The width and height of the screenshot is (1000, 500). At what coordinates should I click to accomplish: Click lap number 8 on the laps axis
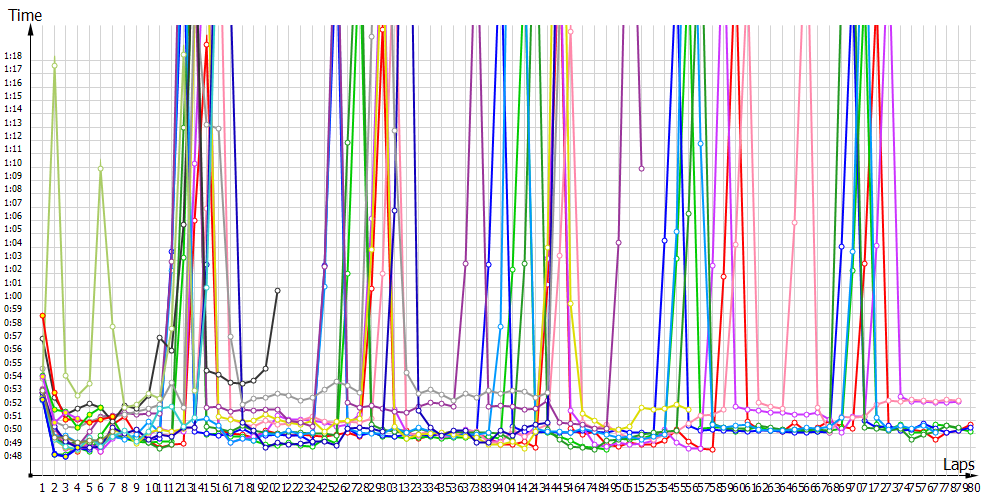(x=124, y=486)
